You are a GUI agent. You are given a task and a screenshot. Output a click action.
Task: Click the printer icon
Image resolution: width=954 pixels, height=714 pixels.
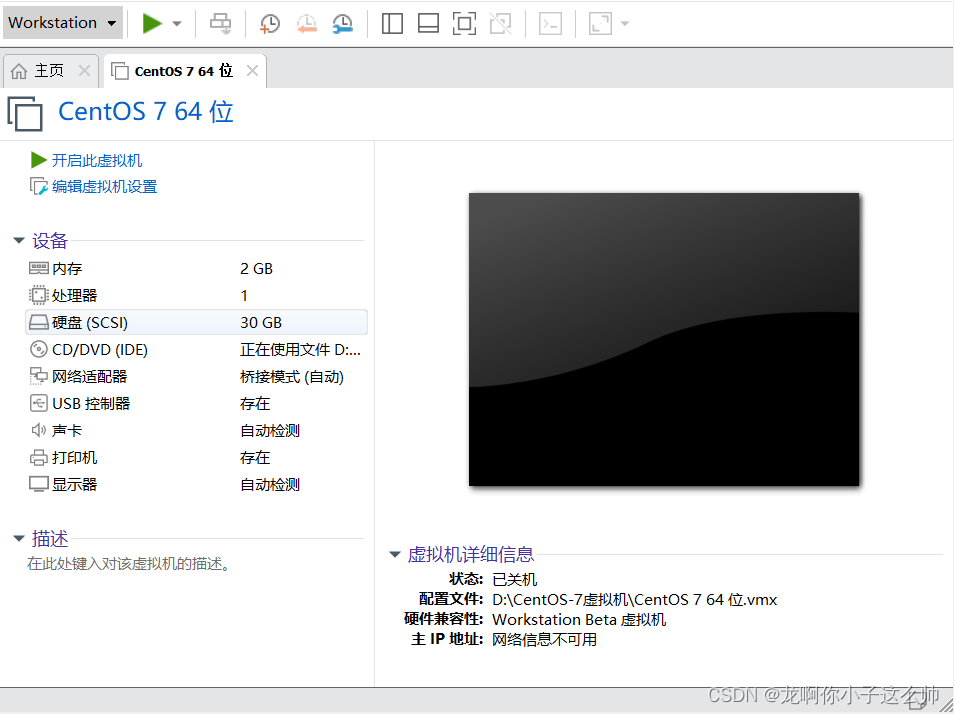pos(38,457)
